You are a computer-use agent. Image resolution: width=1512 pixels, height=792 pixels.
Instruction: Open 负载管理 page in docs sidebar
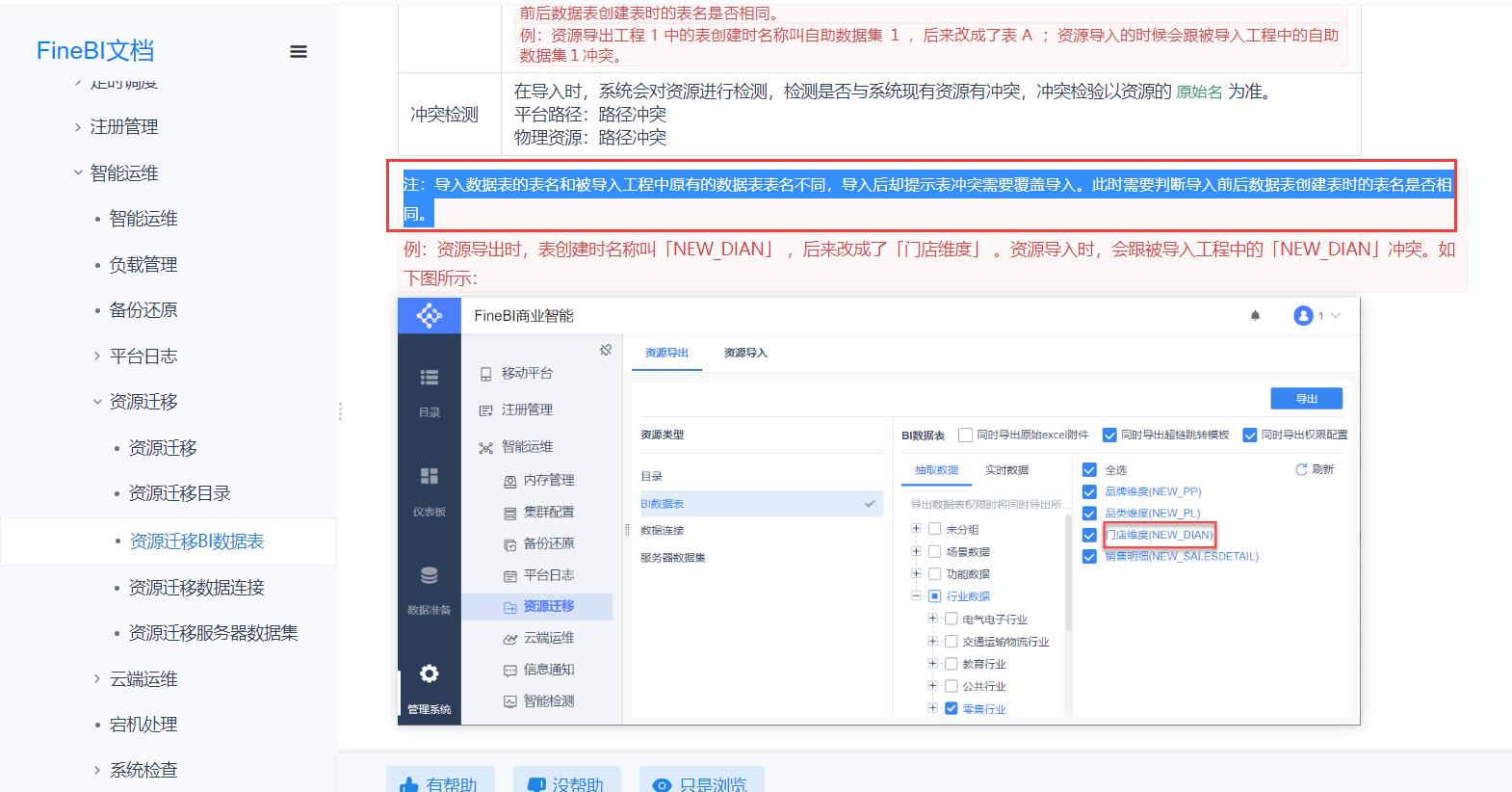[x=143, y=265]
